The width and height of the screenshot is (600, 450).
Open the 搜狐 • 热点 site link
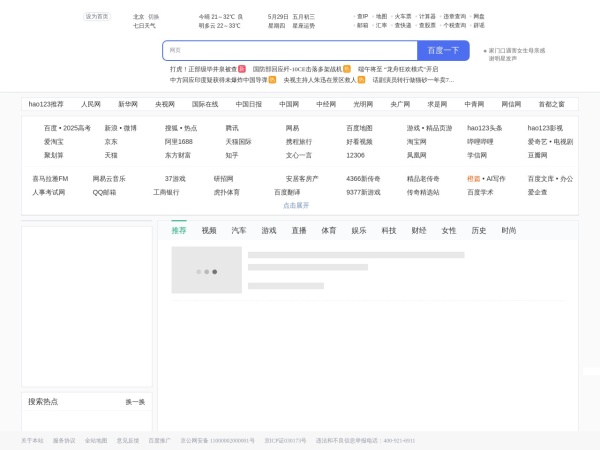coord(181,128)
